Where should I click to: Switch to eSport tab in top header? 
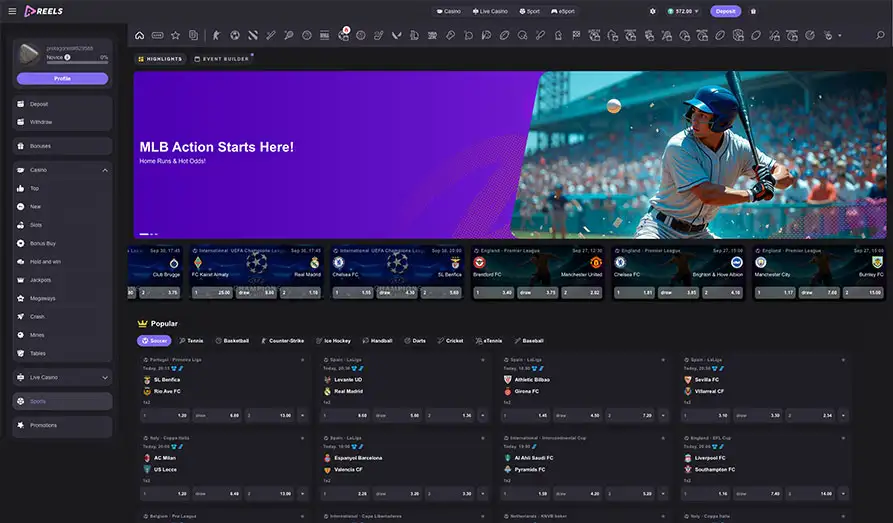563,11
